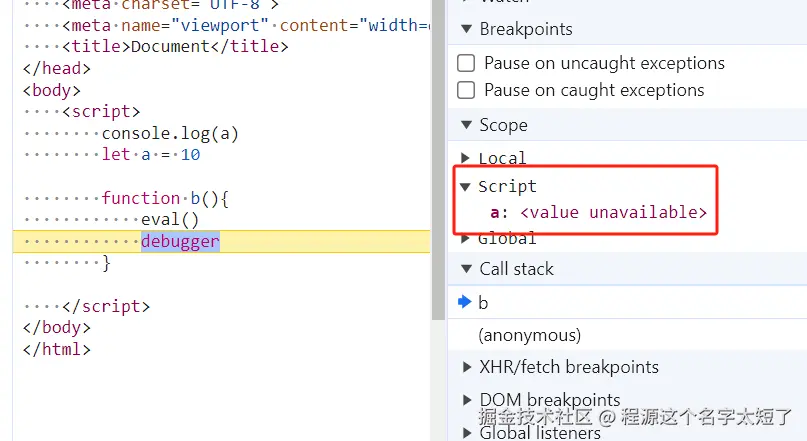Viewport: 807px width, 441px height.
Task: Expand DOM breakpoints section
Action: 467,400
